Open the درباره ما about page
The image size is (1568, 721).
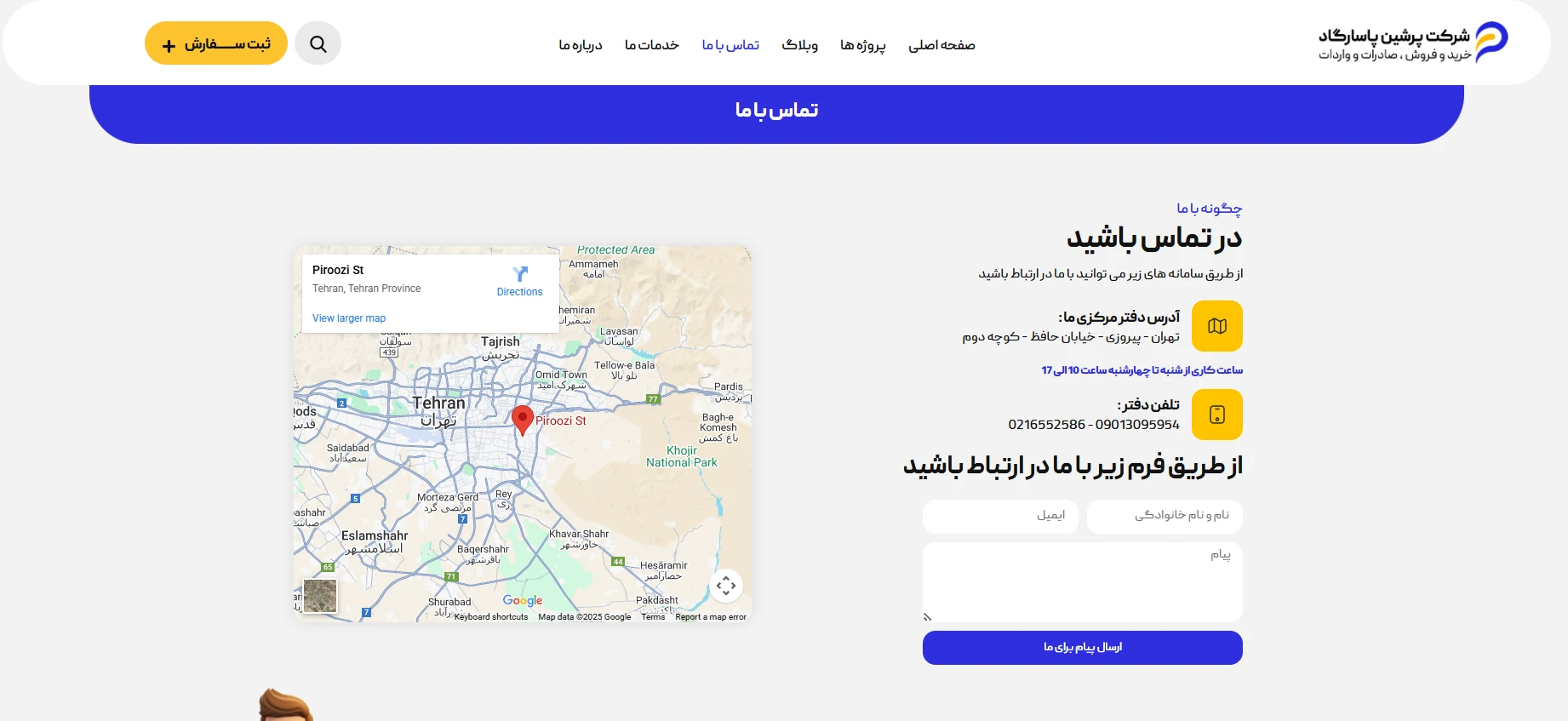581,45
